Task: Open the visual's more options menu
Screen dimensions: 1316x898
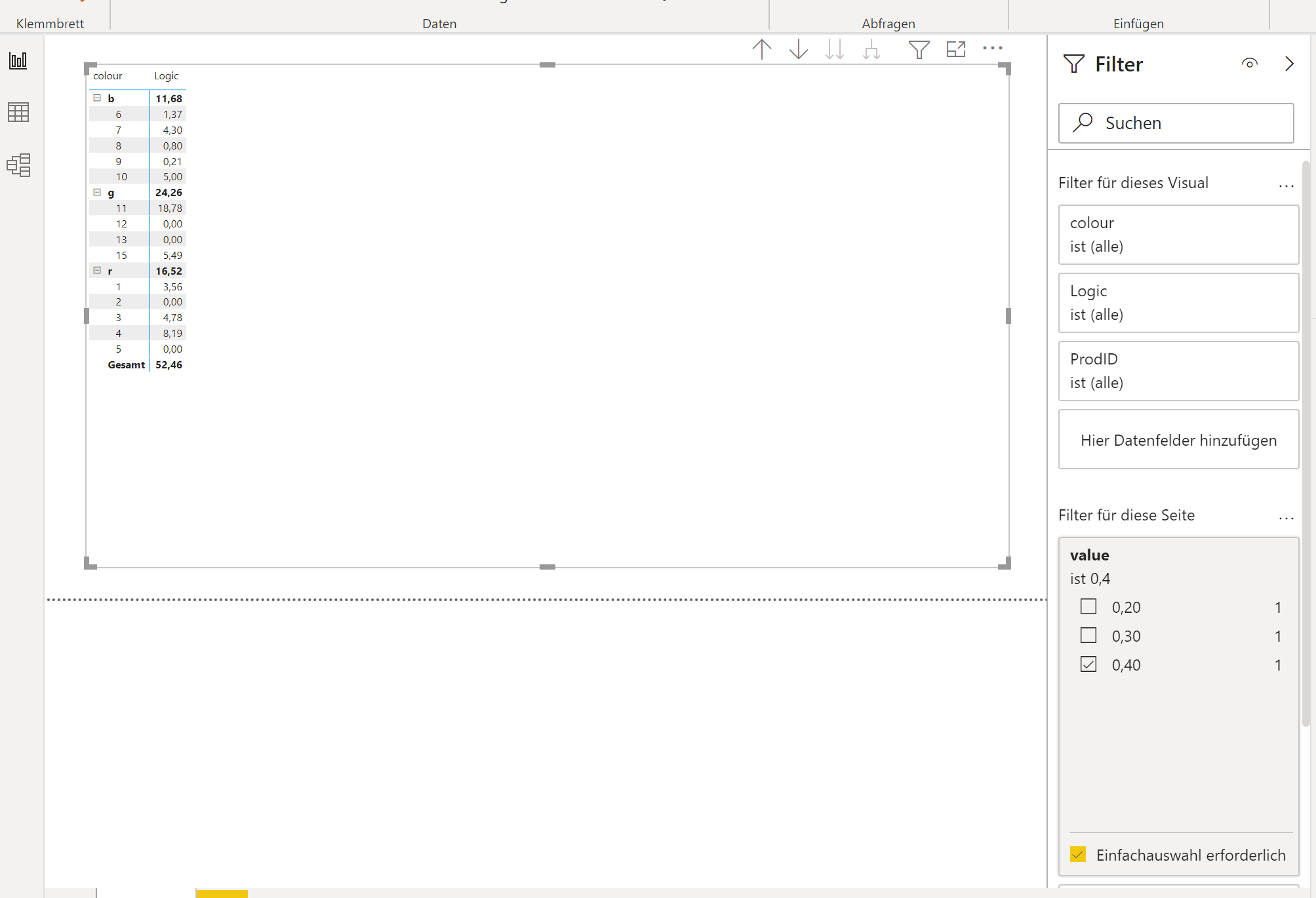Action: [993, 48]
